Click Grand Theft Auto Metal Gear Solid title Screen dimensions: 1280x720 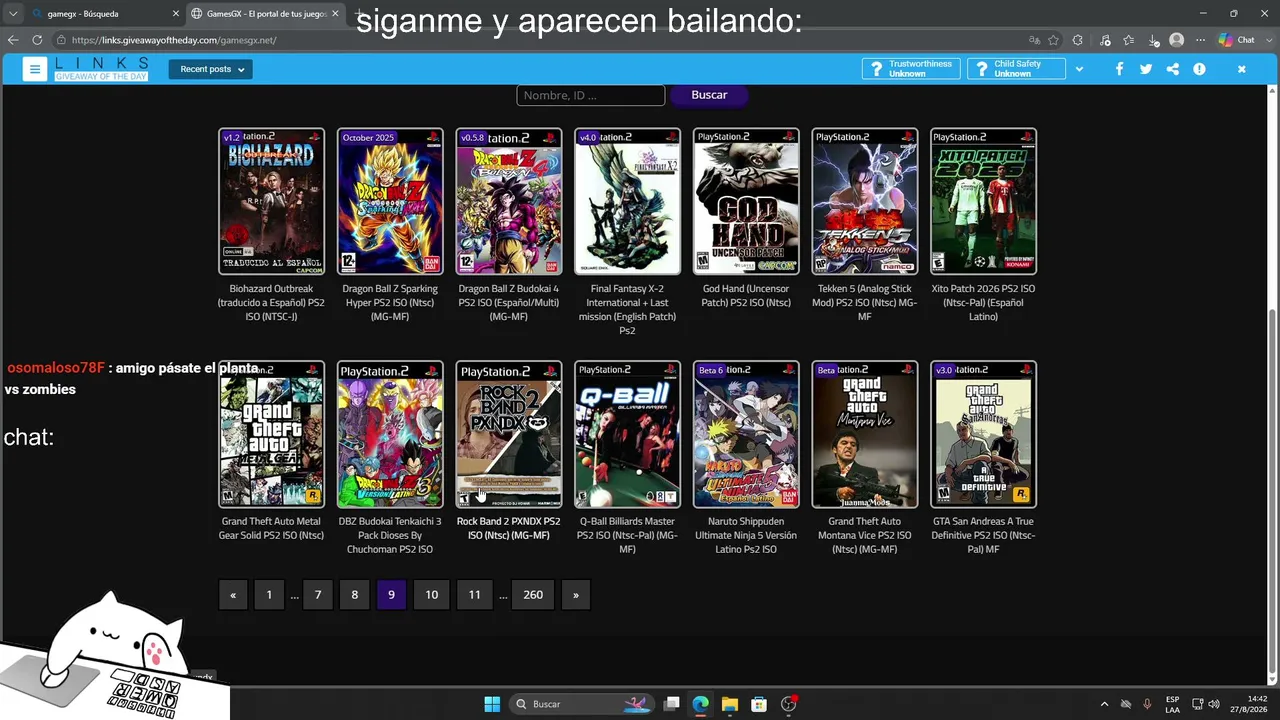point(271,528)
